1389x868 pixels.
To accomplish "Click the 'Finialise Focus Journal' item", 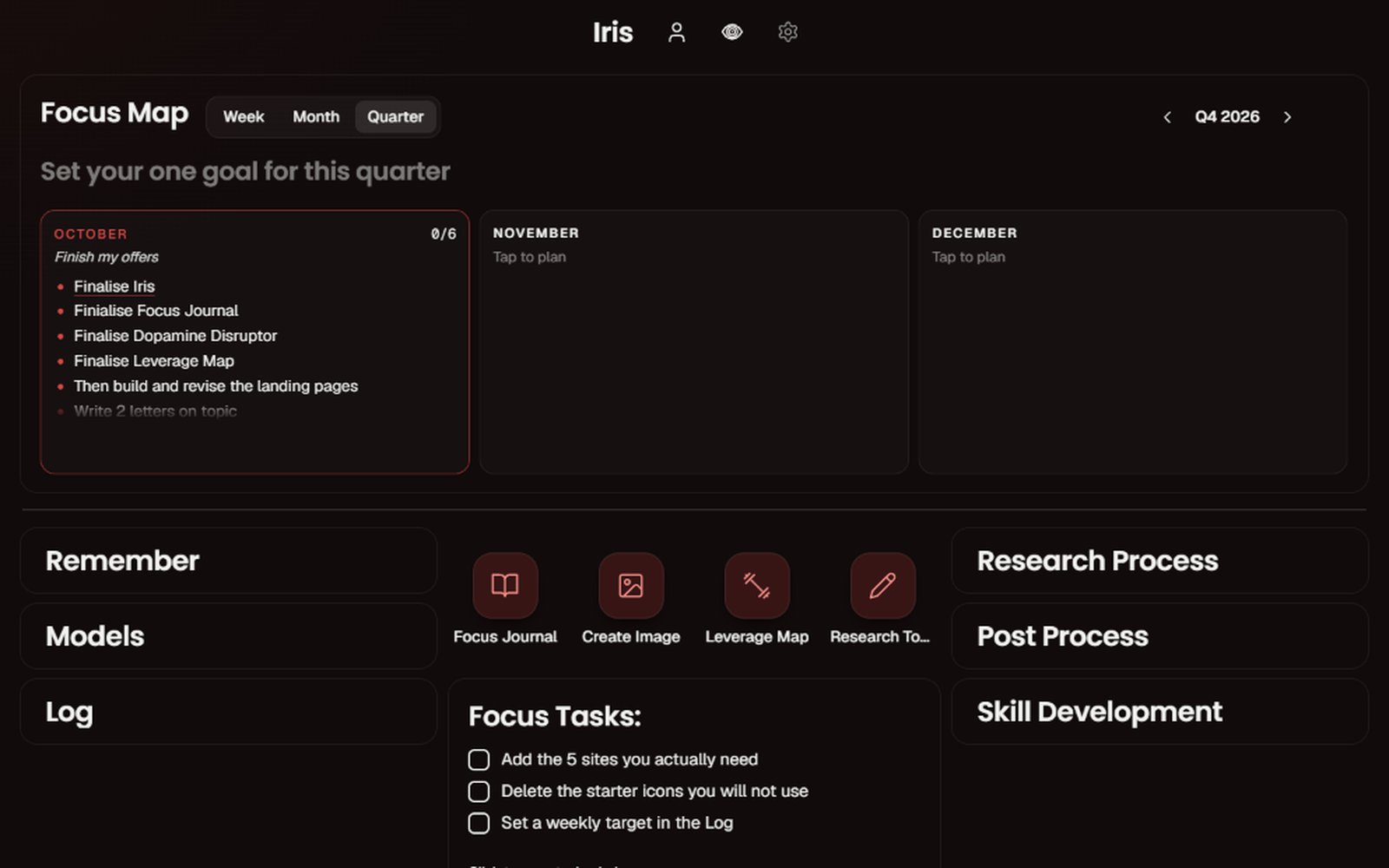I will 155,311.
